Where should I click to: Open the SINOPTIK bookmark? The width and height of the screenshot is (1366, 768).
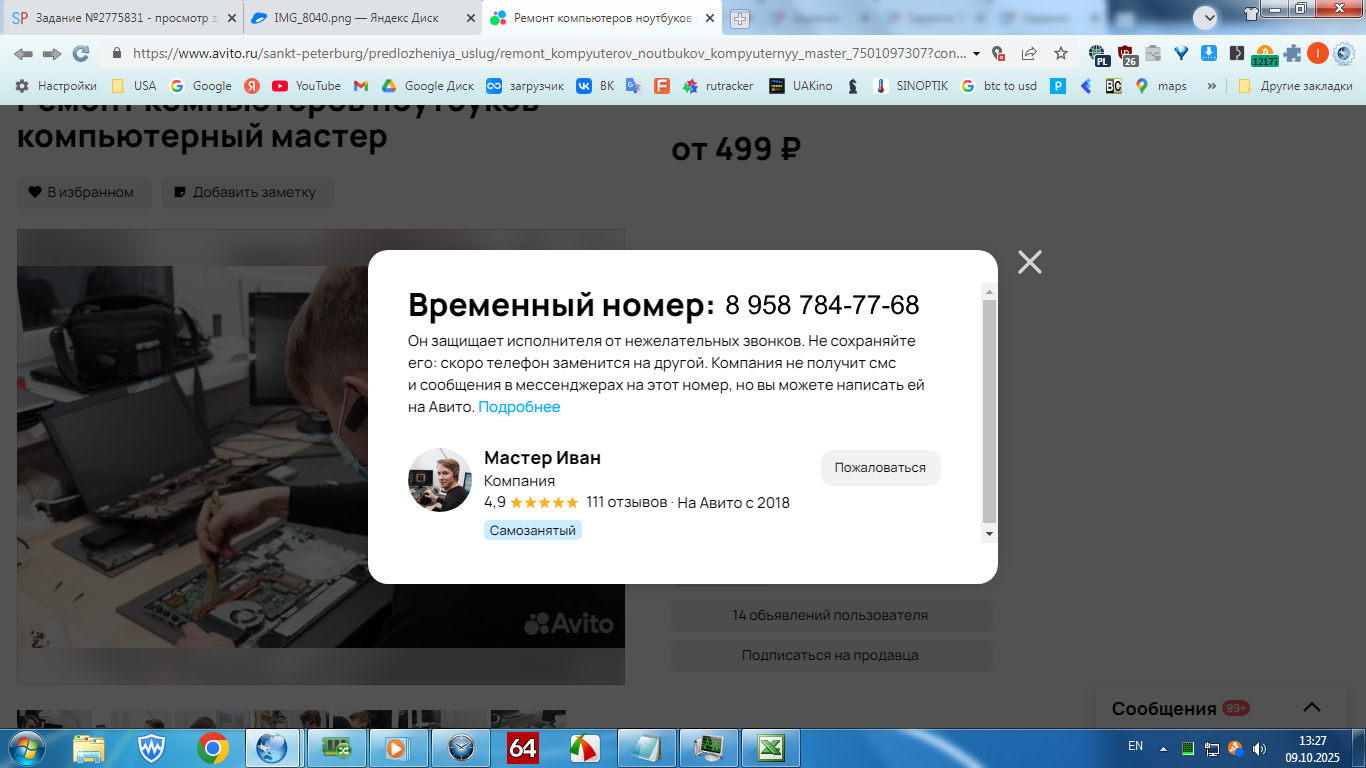911,86
